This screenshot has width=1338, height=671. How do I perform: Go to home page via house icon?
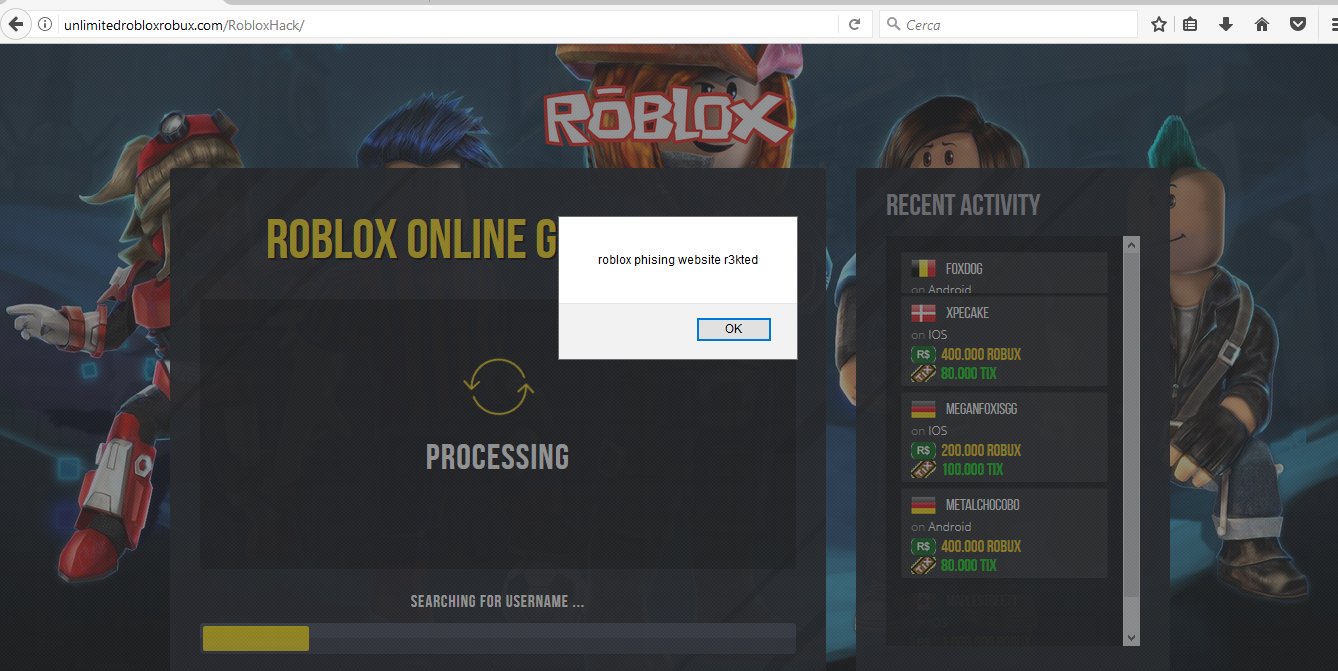pos(1262,24)
